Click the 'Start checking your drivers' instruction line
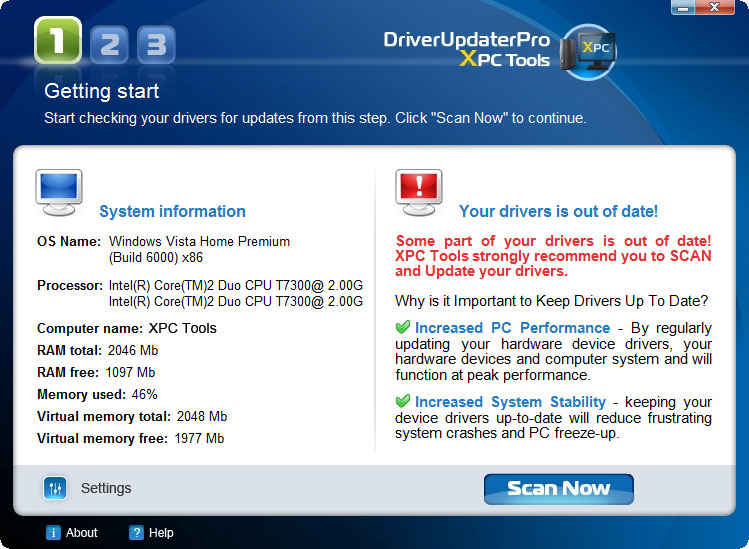 [315, 118]
